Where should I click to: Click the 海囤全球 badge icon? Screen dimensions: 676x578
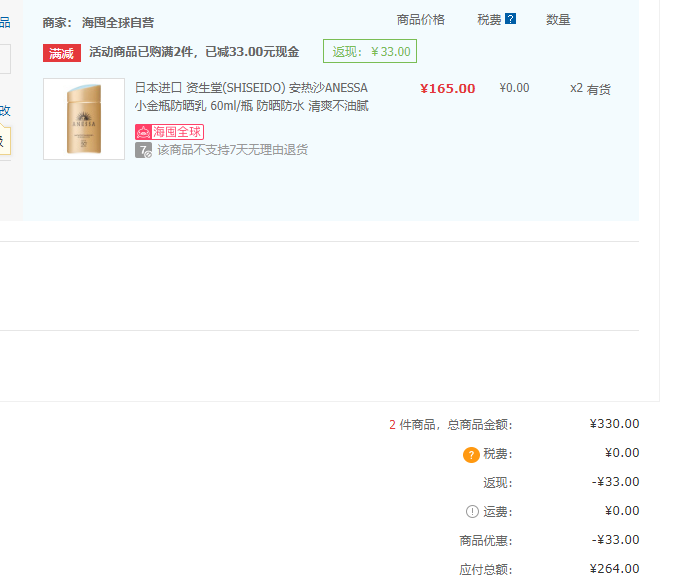pyautogui.click(x=169, y=132)
